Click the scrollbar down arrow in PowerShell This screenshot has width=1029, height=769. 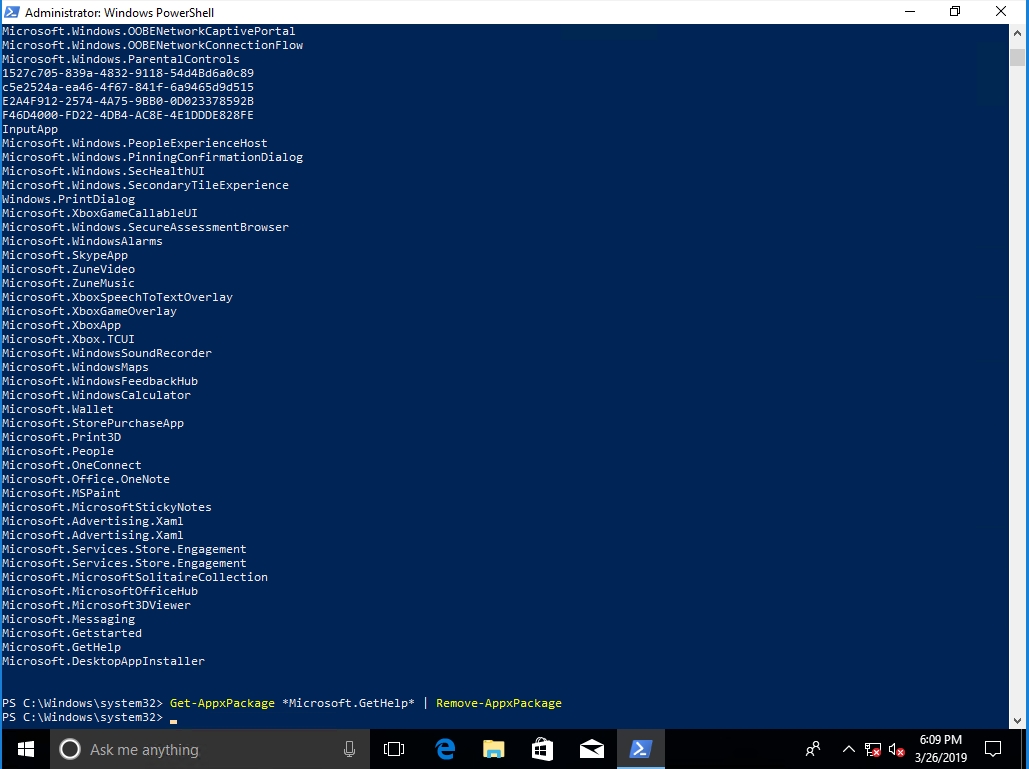click(1018, 720)
